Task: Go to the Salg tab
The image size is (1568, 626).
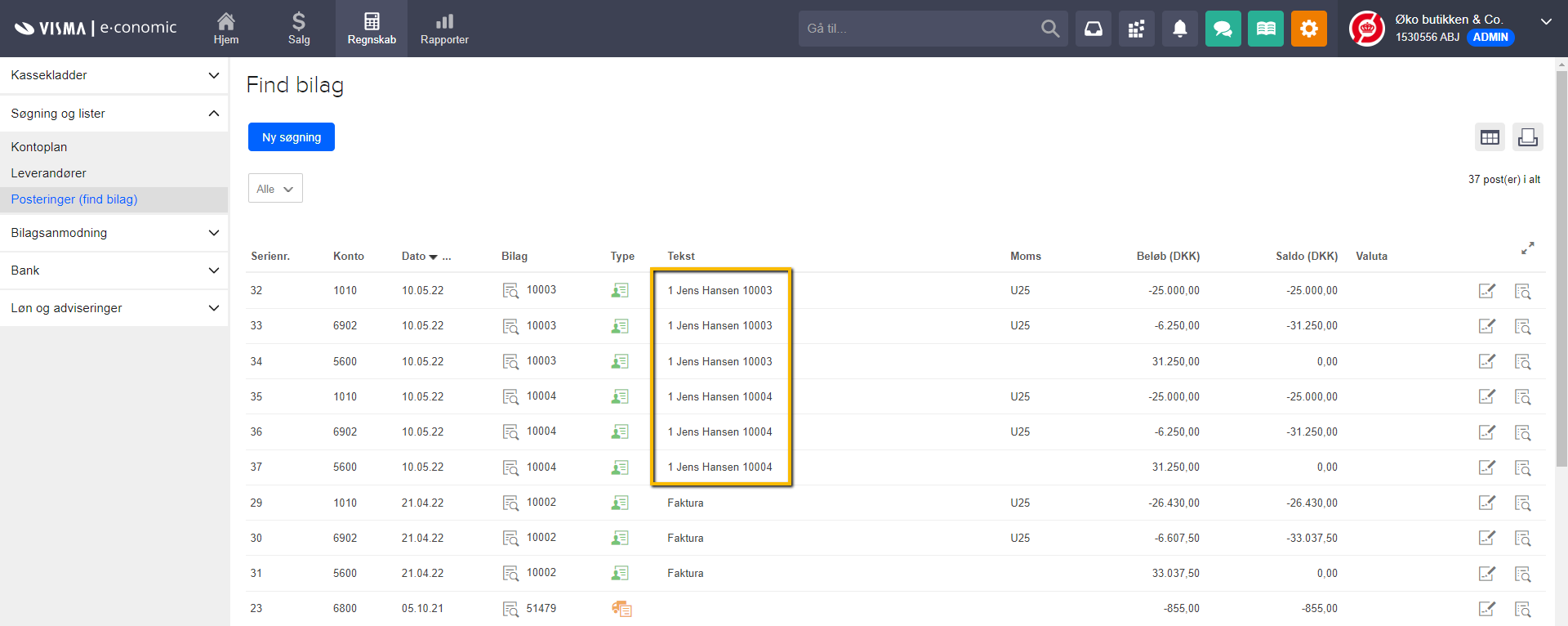Action: click(299, 29)
